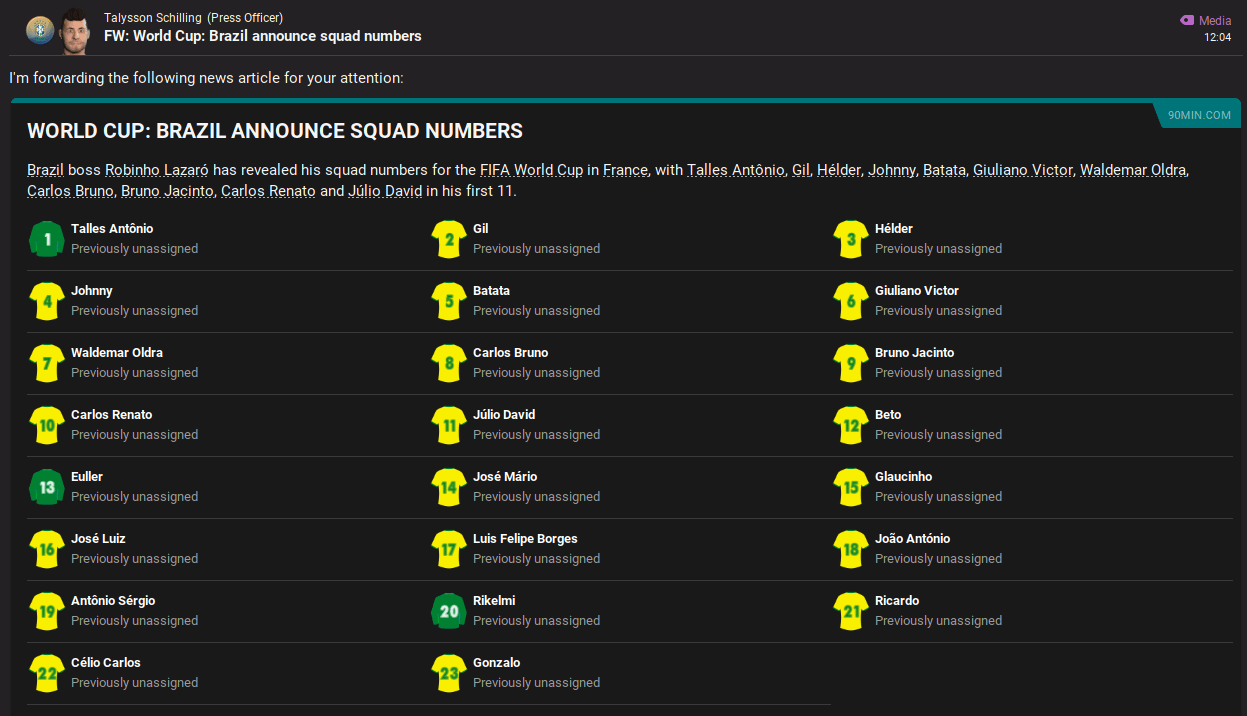Click the yellow number 23 shirt beside Gonzalo
Screen dimensions: 1247x716
(449, 673)
